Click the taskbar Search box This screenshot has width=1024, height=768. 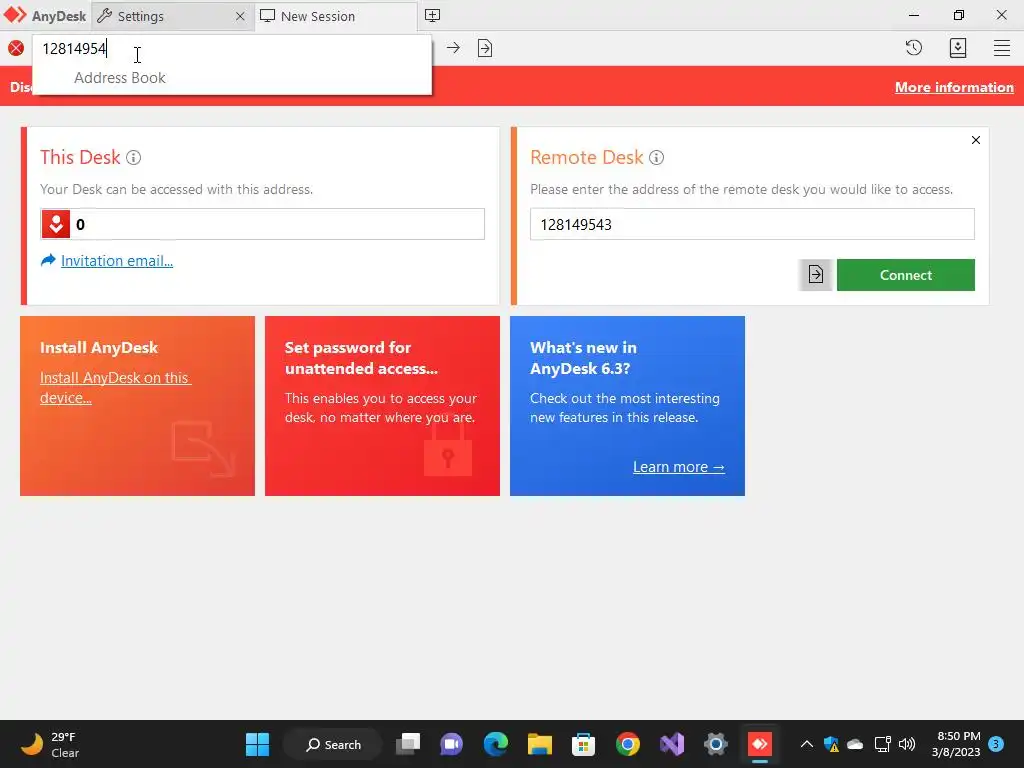pyautogui.click(x=333, y=744)
